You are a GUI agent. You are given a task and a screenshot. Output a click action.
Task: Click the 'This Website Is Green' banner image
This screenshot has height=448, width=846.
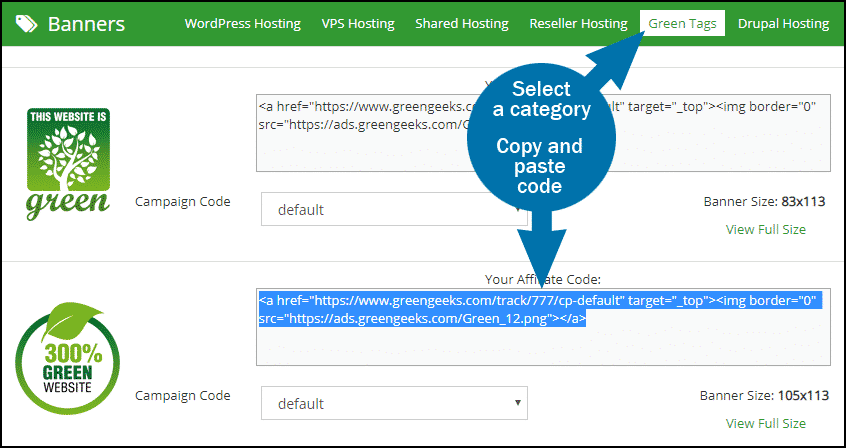[69, 164]
